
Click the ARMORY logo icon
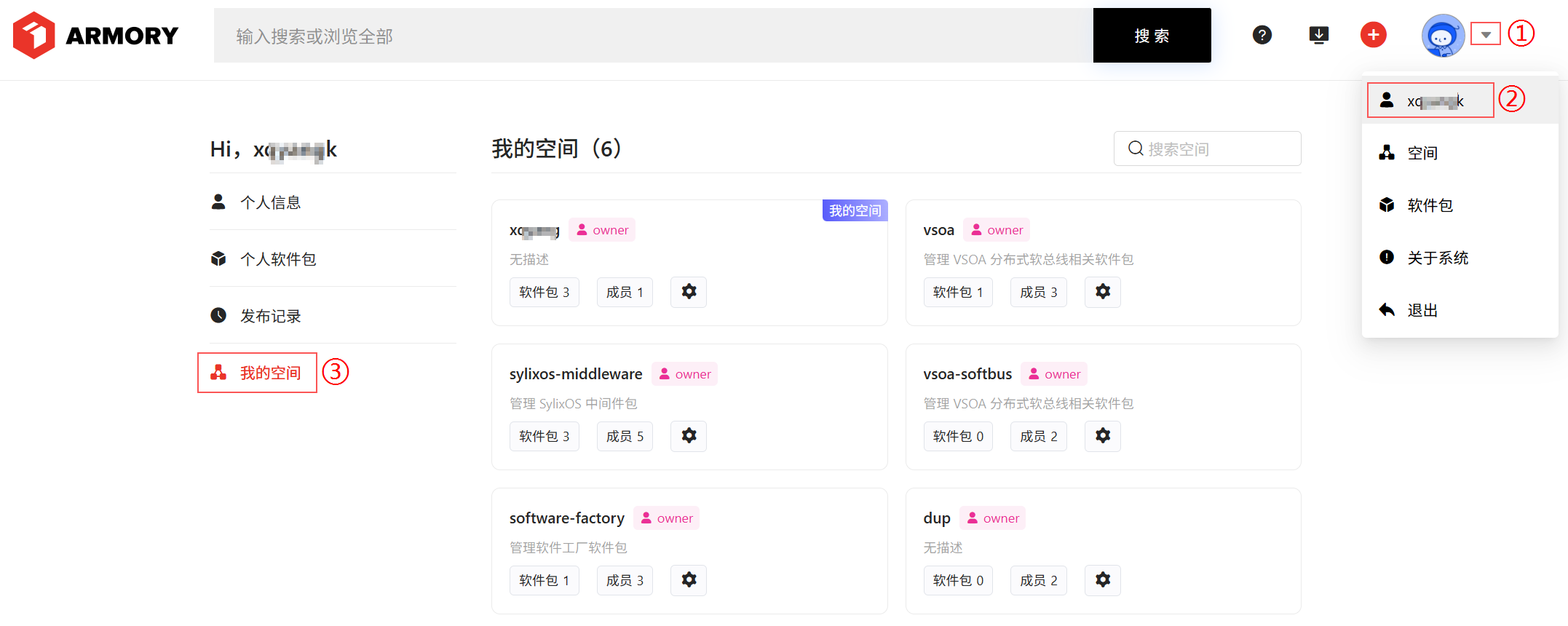point(34,35)
